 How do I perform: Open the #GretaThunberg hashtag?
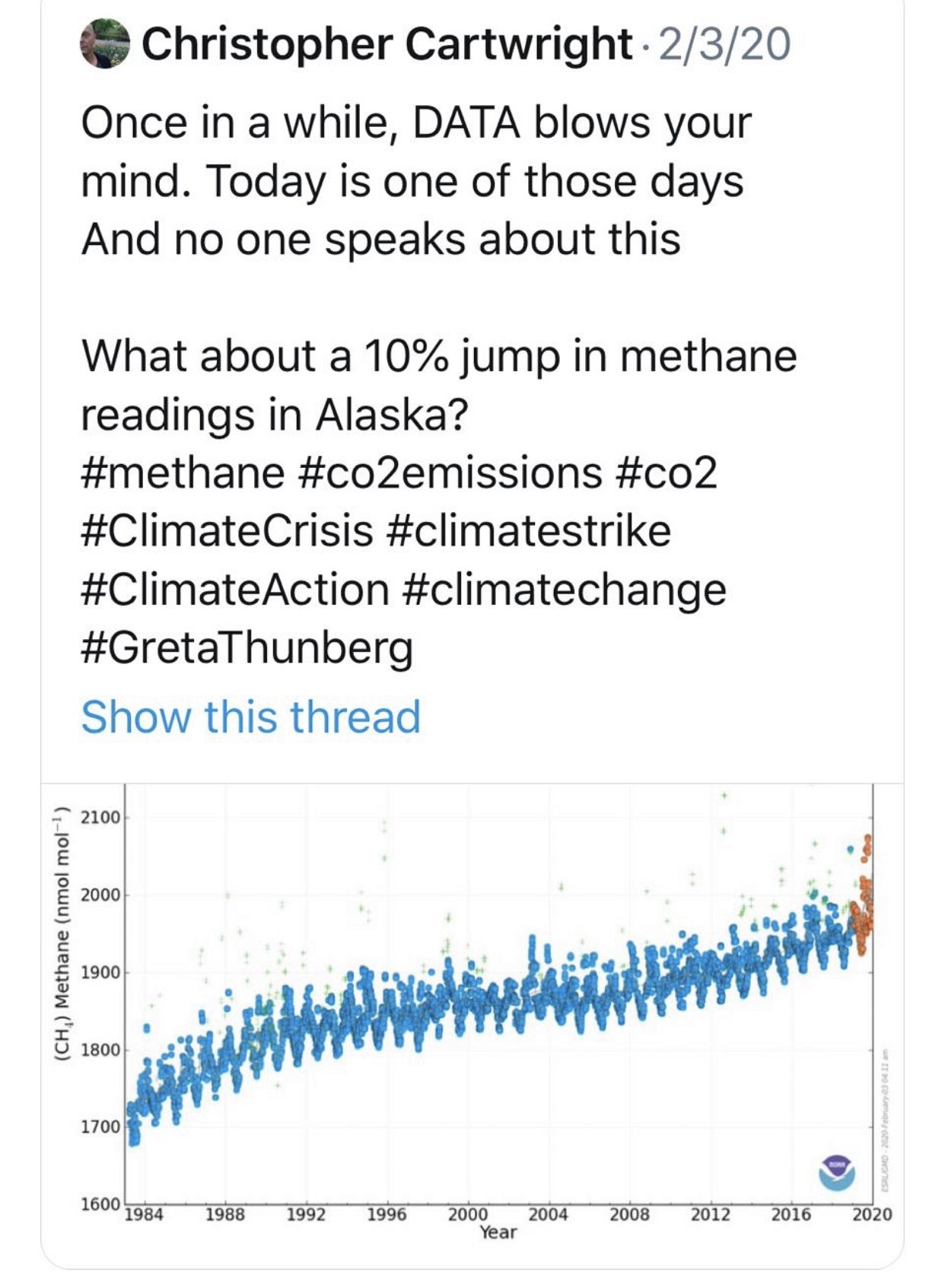(247, 648)
